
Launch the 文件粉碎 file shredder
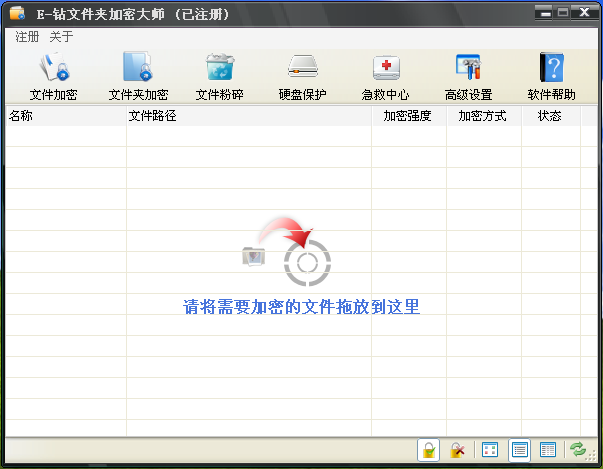[220, 77]
